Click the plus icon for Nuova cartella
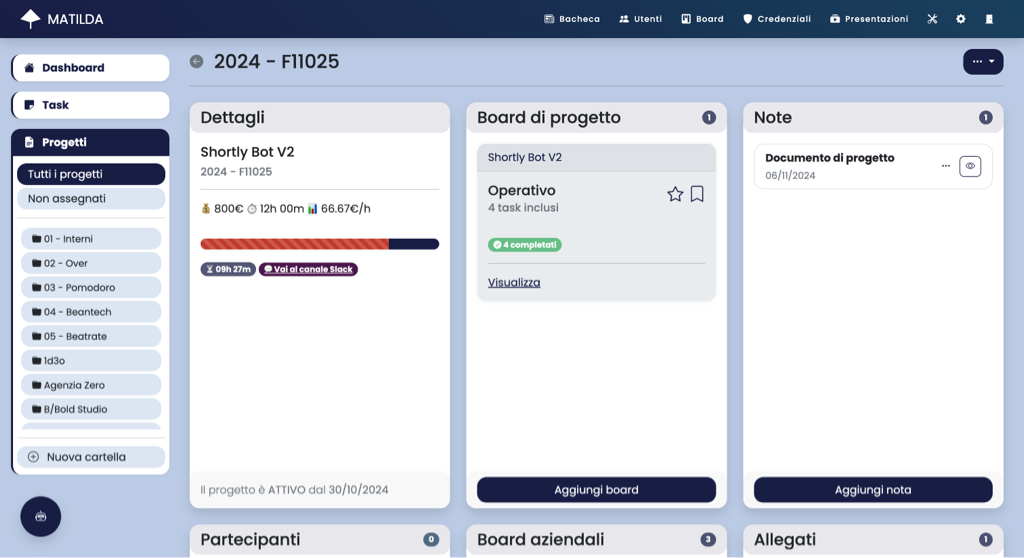 [x=33, y=457]
